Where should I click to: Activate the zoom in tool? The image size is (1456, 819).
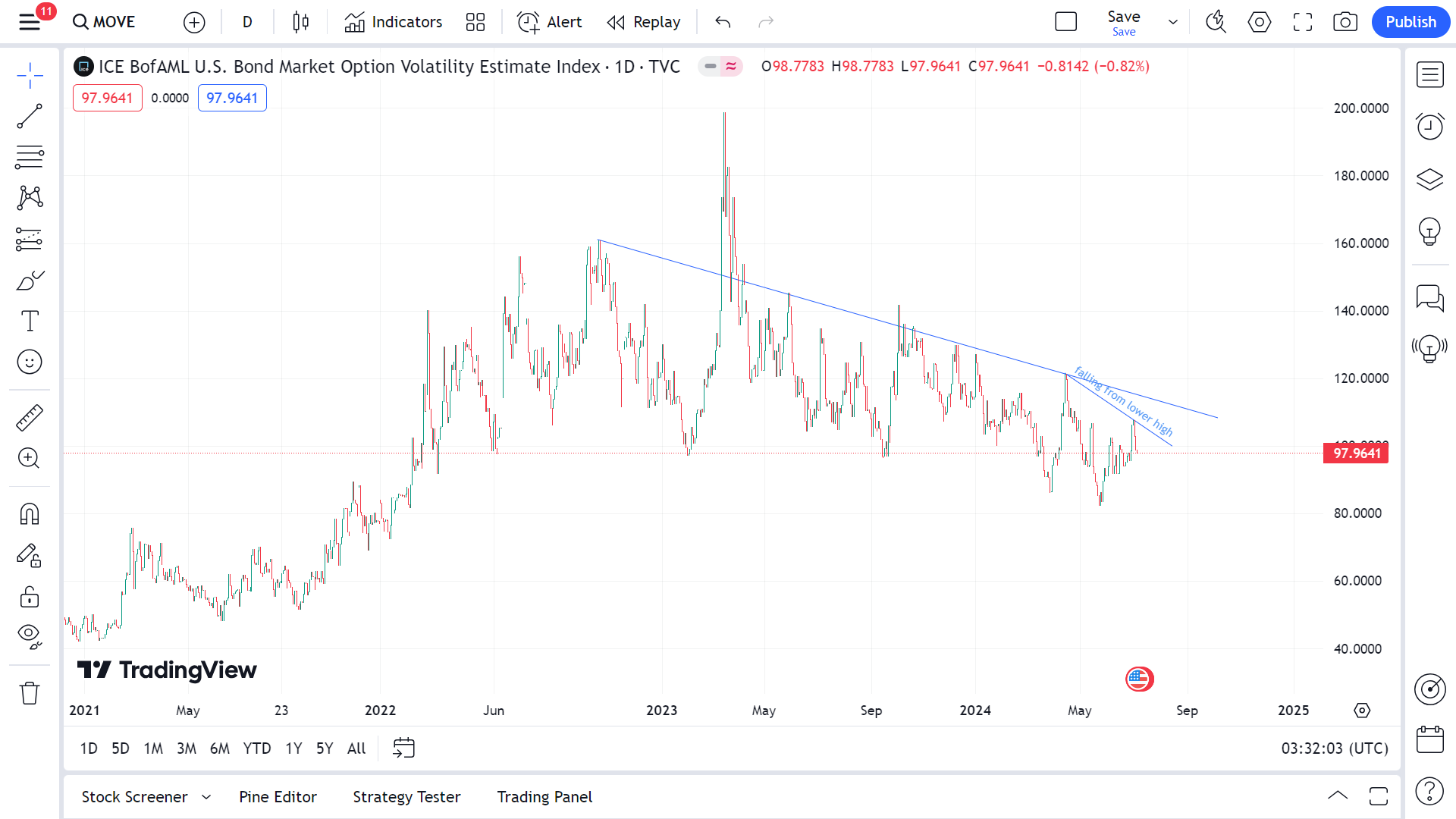pos(30,458)
